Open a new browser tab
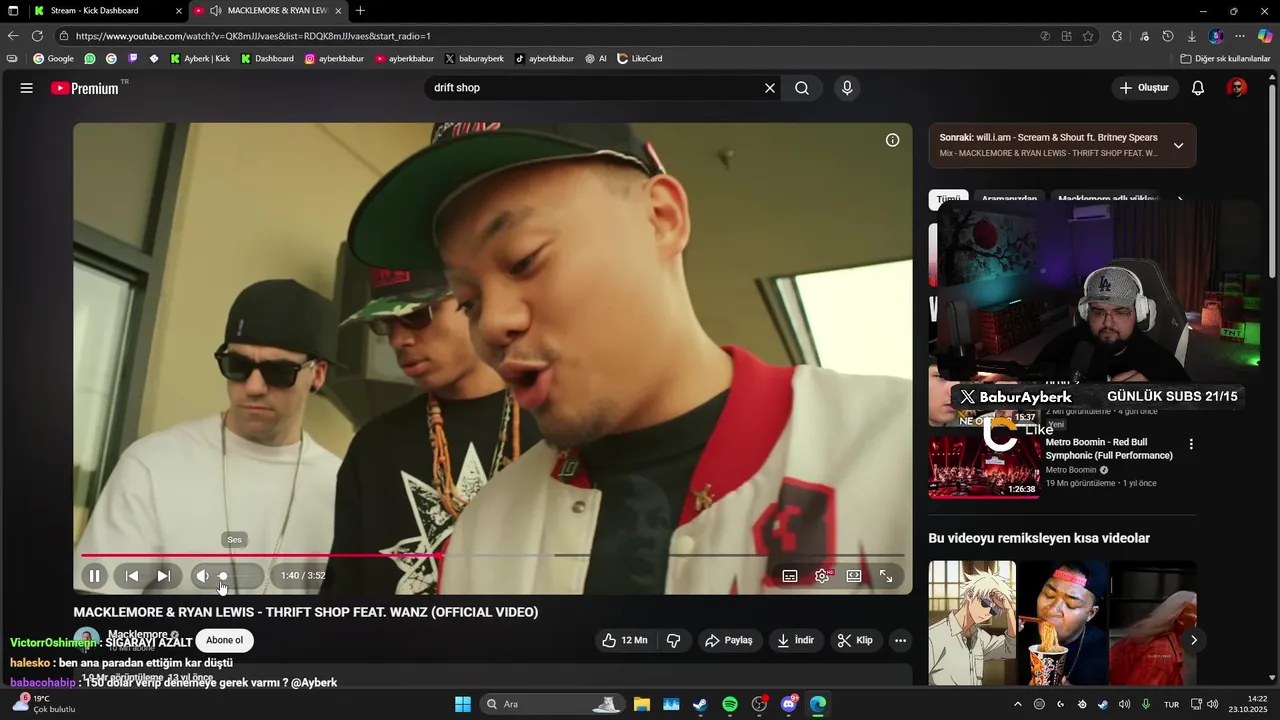 tap(360, 11)
